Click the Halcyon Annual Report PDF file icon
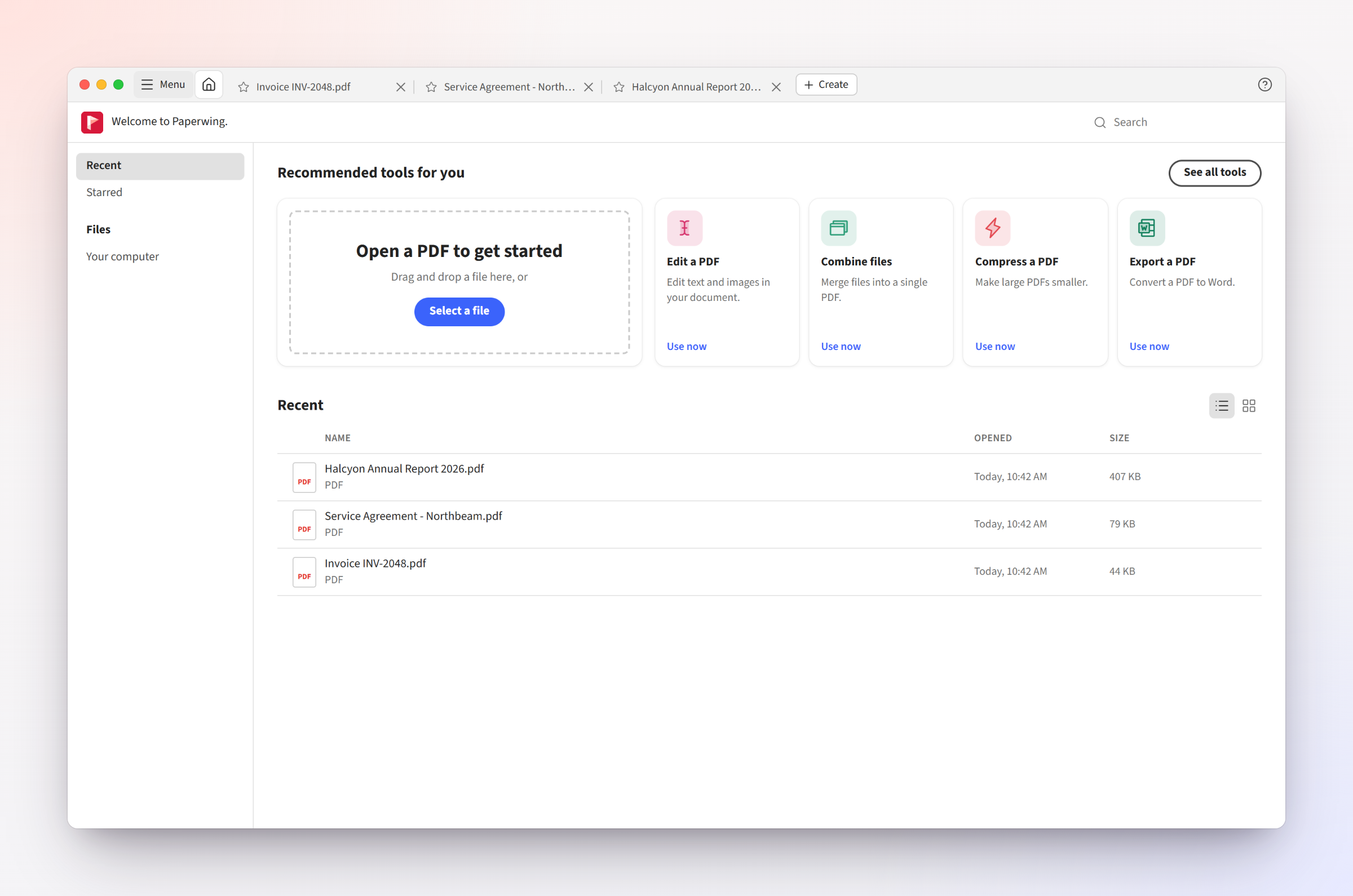The height and width of the screenshot is (896, 1353). [304, 477]
